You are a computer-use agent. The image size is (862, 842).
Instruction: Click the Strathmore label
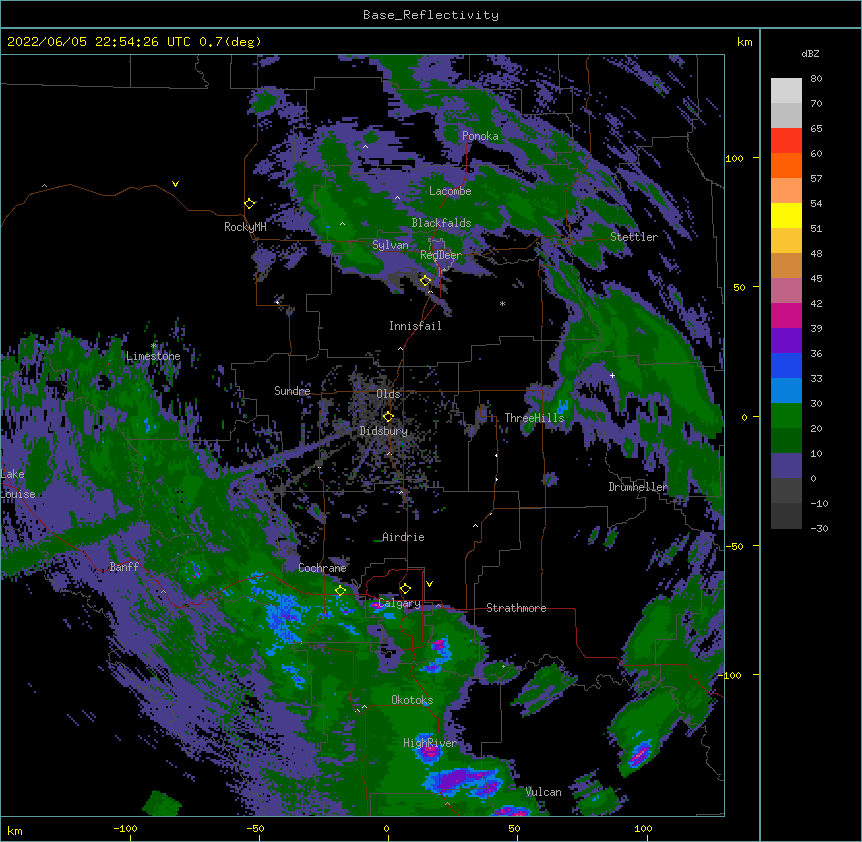(x=516, y=608)
